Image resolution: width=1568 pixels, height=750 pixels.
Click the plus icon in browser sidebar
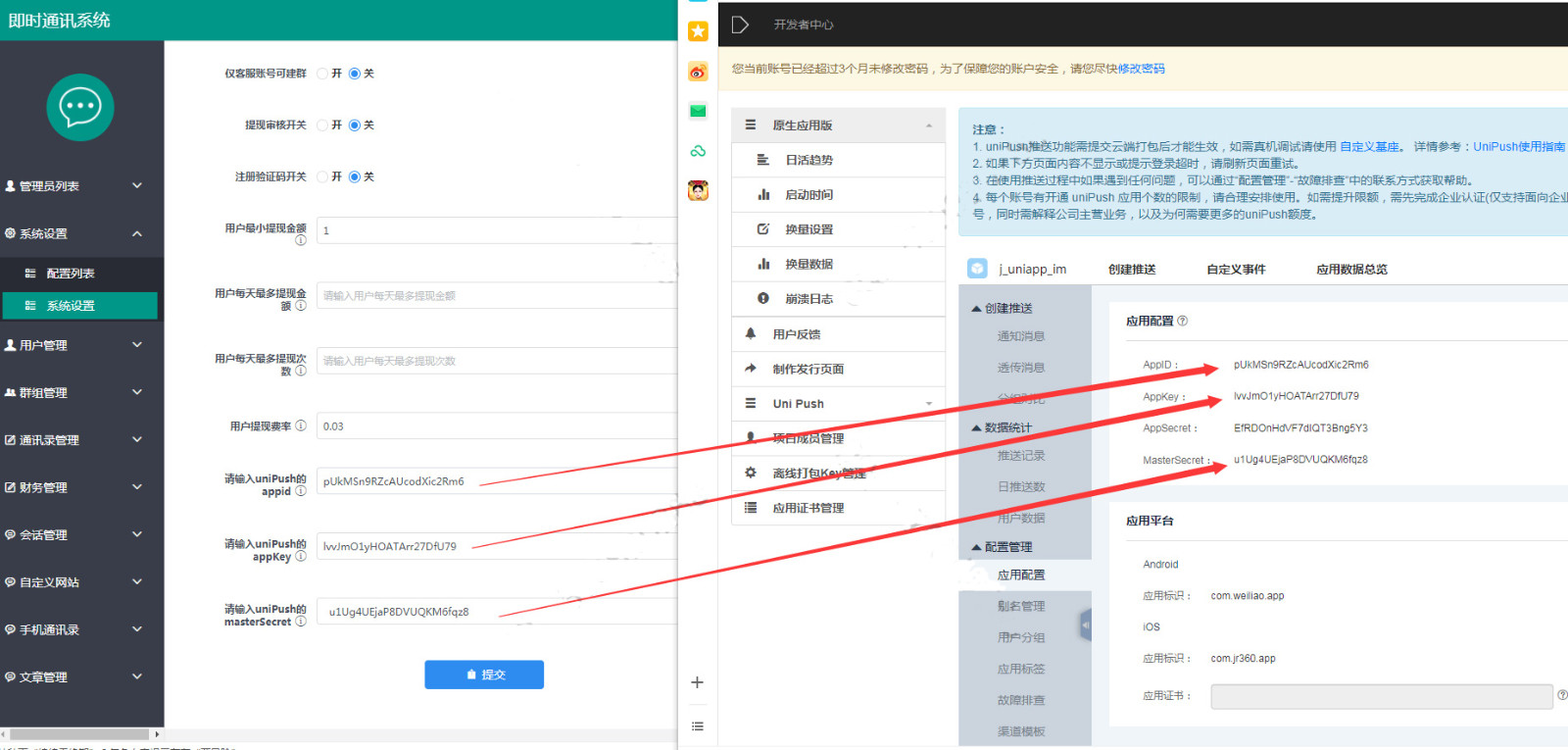(x=697, y=682)
